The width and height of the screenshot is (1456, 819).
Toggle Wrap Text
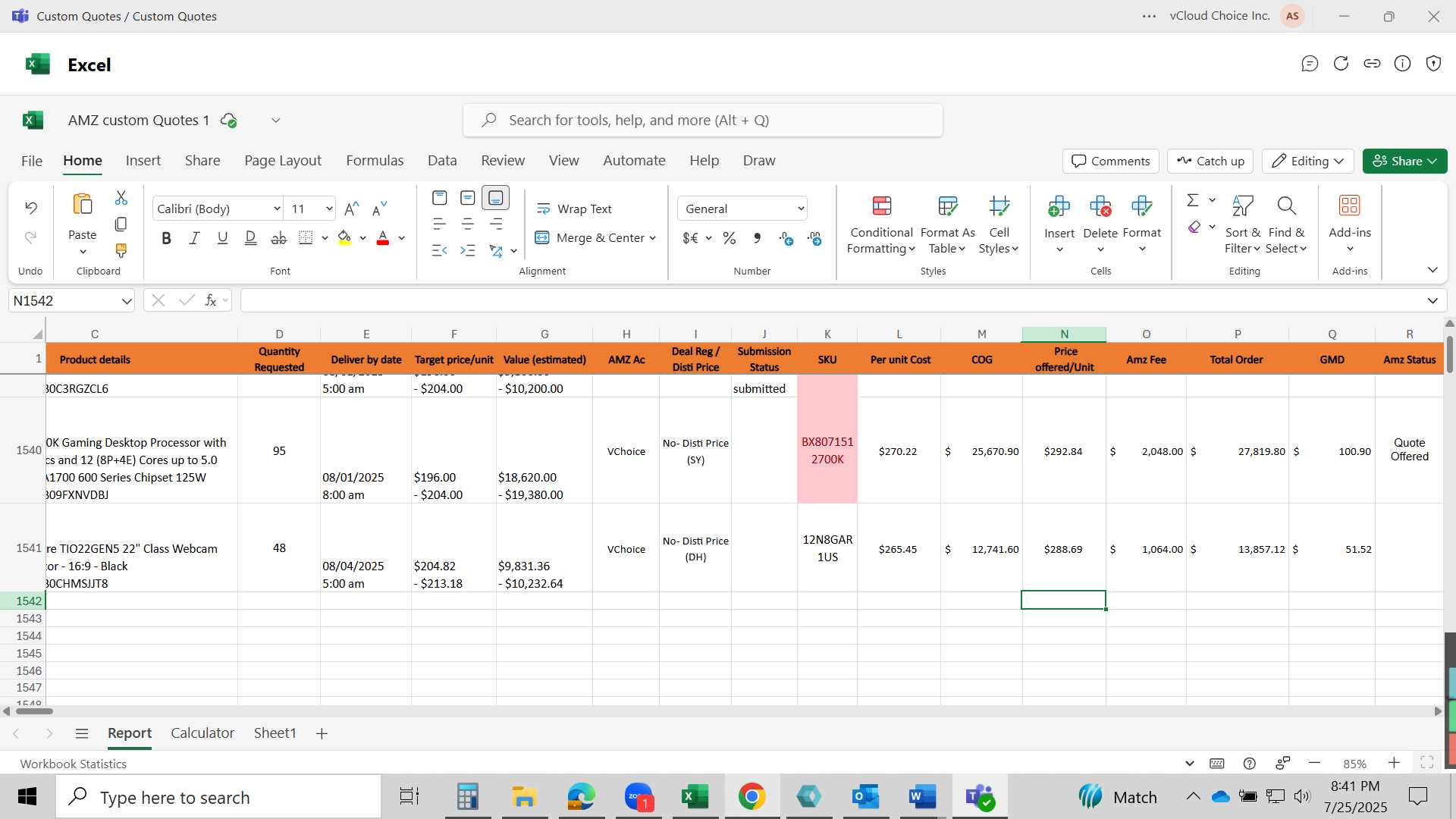point(574,209)
